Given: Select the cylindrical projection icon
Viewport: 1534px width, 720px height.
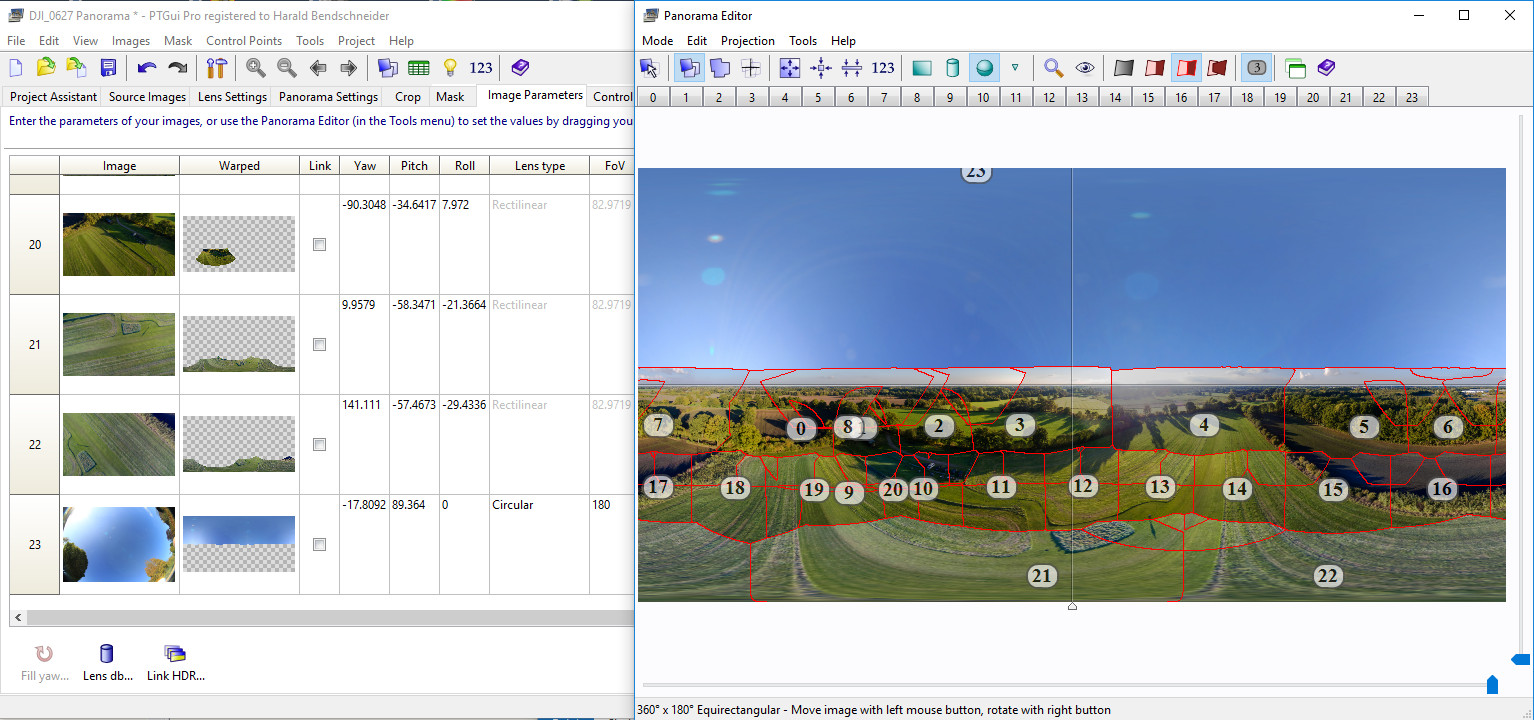Looking at the screenshot, I should 952,68.
